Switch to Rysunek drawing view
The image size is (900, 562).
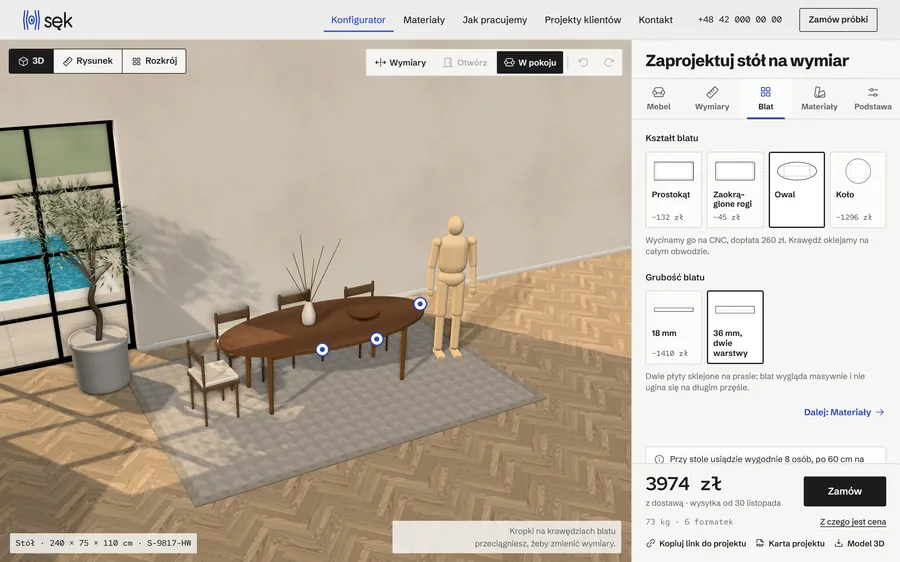point(88,61)
